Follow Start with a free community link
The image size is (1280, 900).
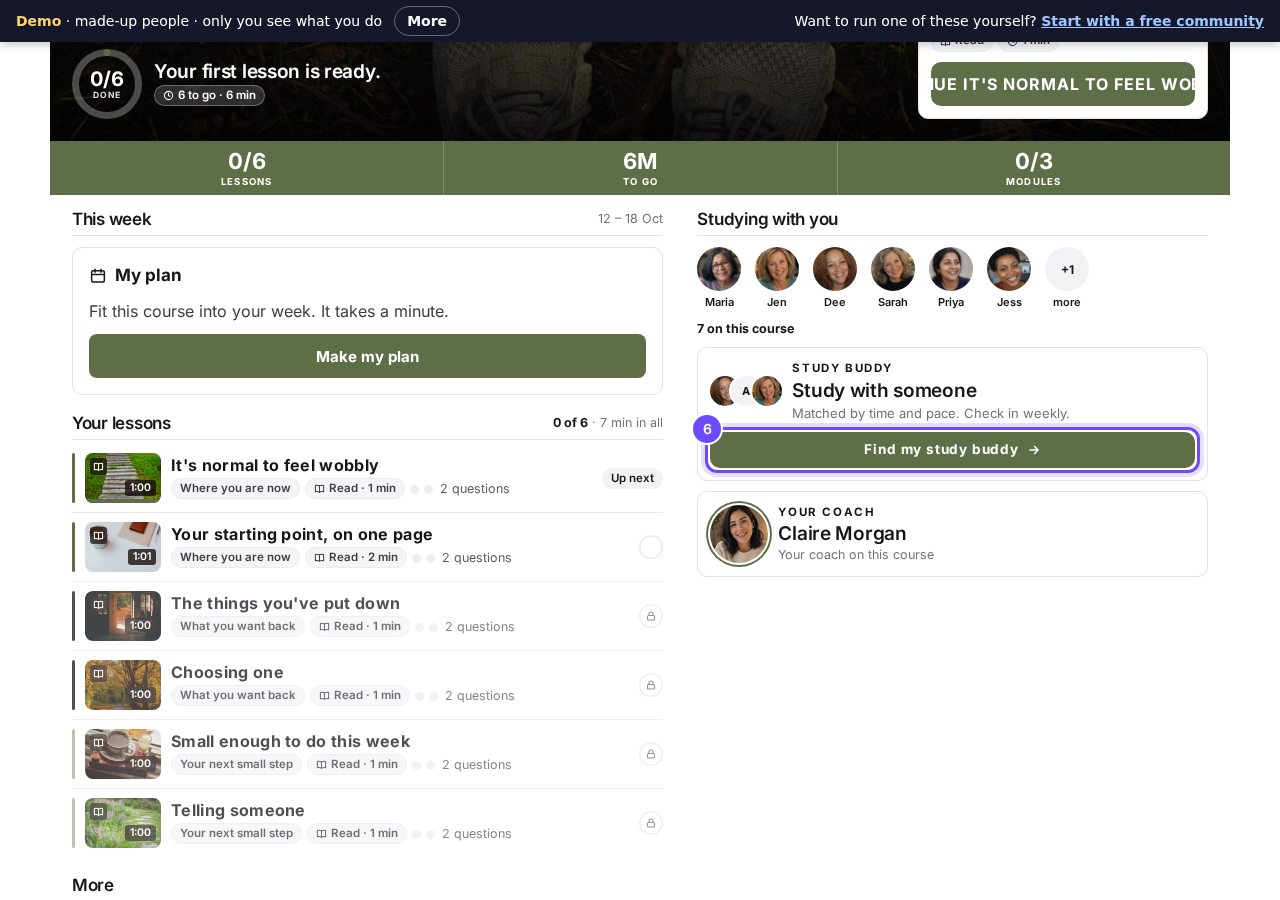[x=1152, y=21]
